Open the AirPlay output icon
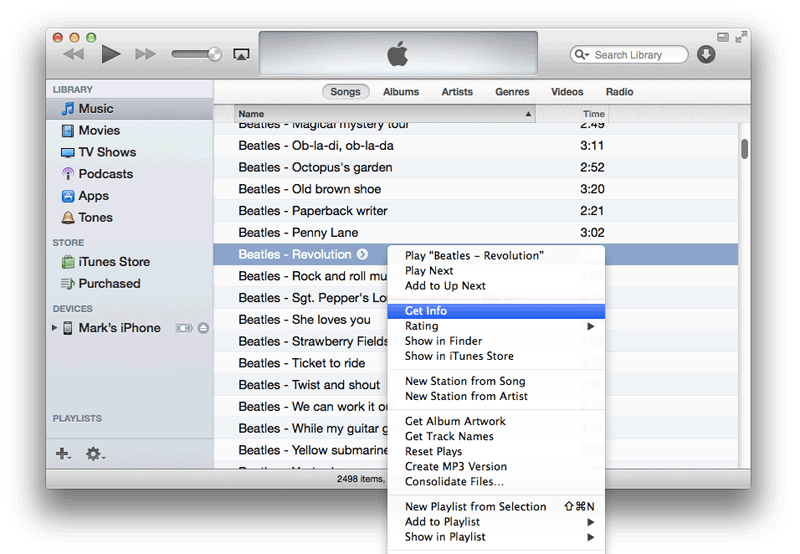 coord(241,54)
